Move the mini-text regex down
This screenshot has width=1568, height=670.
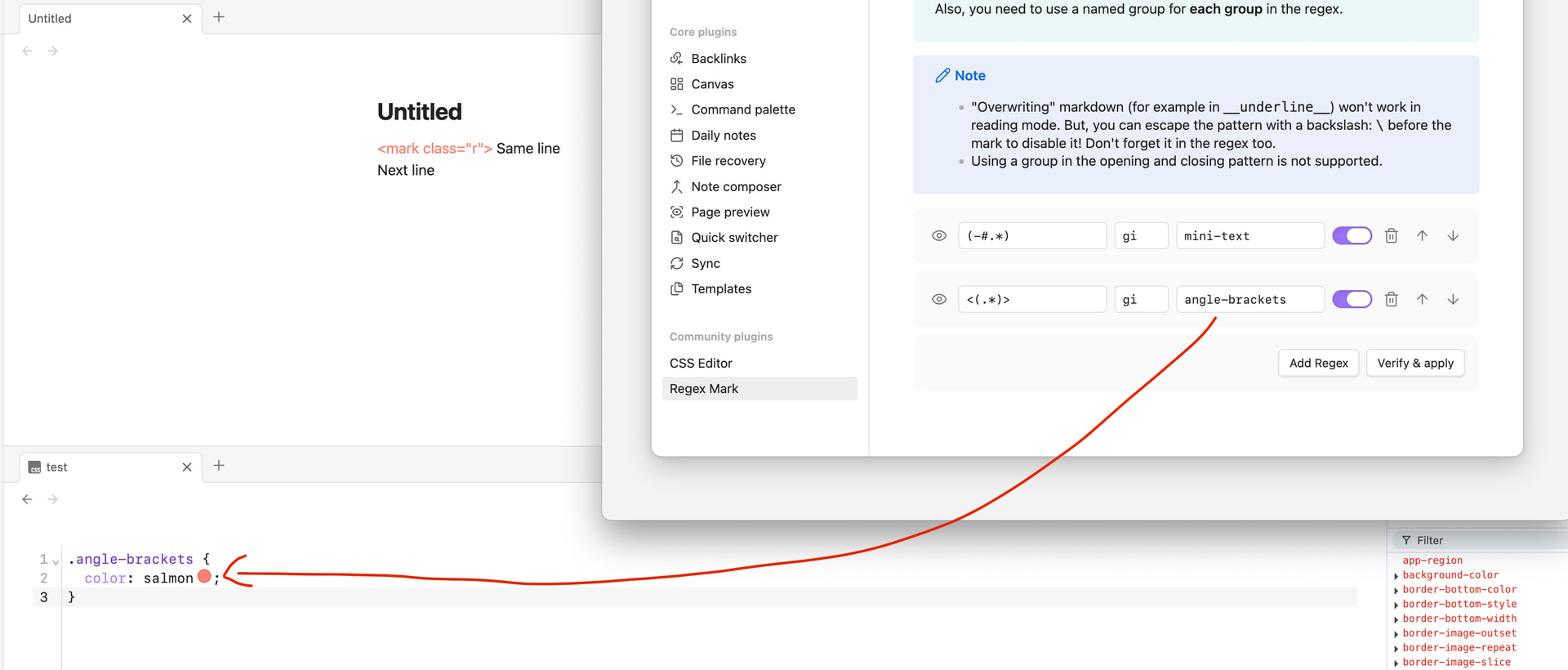click(1453, 236)
